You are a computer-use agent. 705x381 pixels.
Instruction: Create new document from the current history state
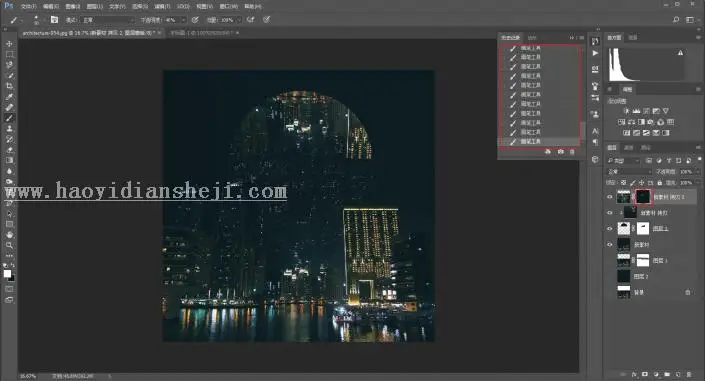click(548, 152)
